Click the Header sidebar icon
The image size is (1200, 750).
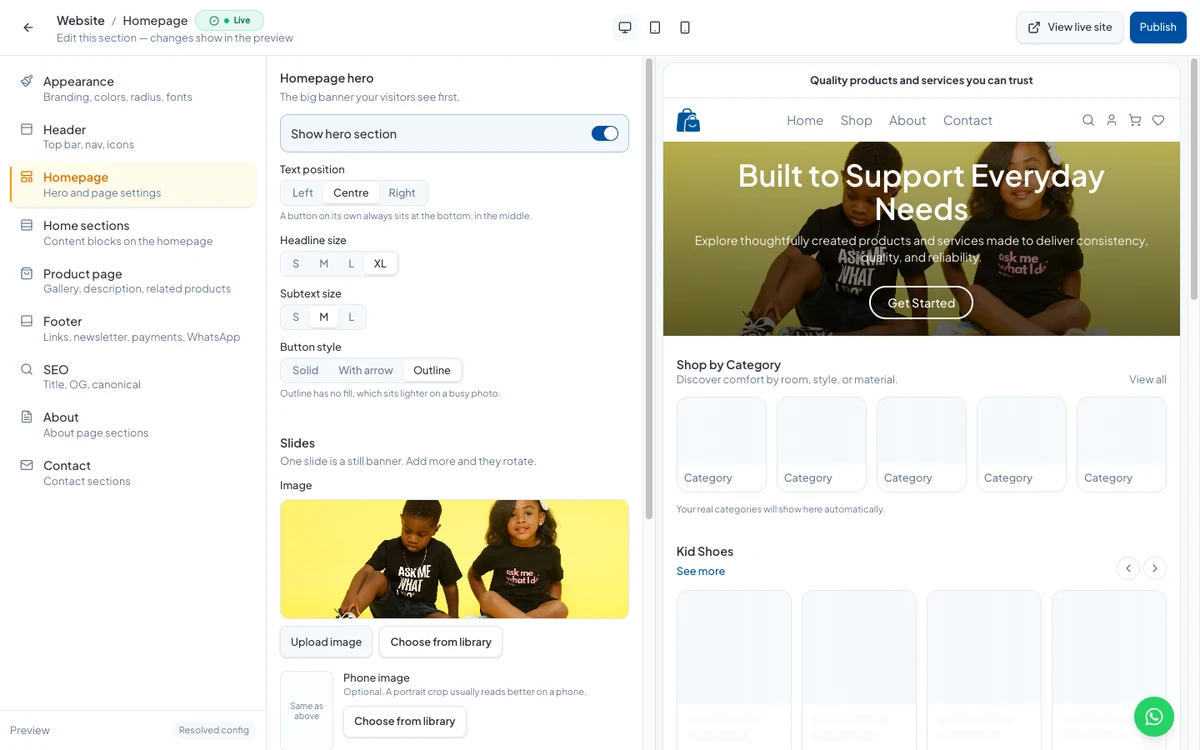coord(27,129)
